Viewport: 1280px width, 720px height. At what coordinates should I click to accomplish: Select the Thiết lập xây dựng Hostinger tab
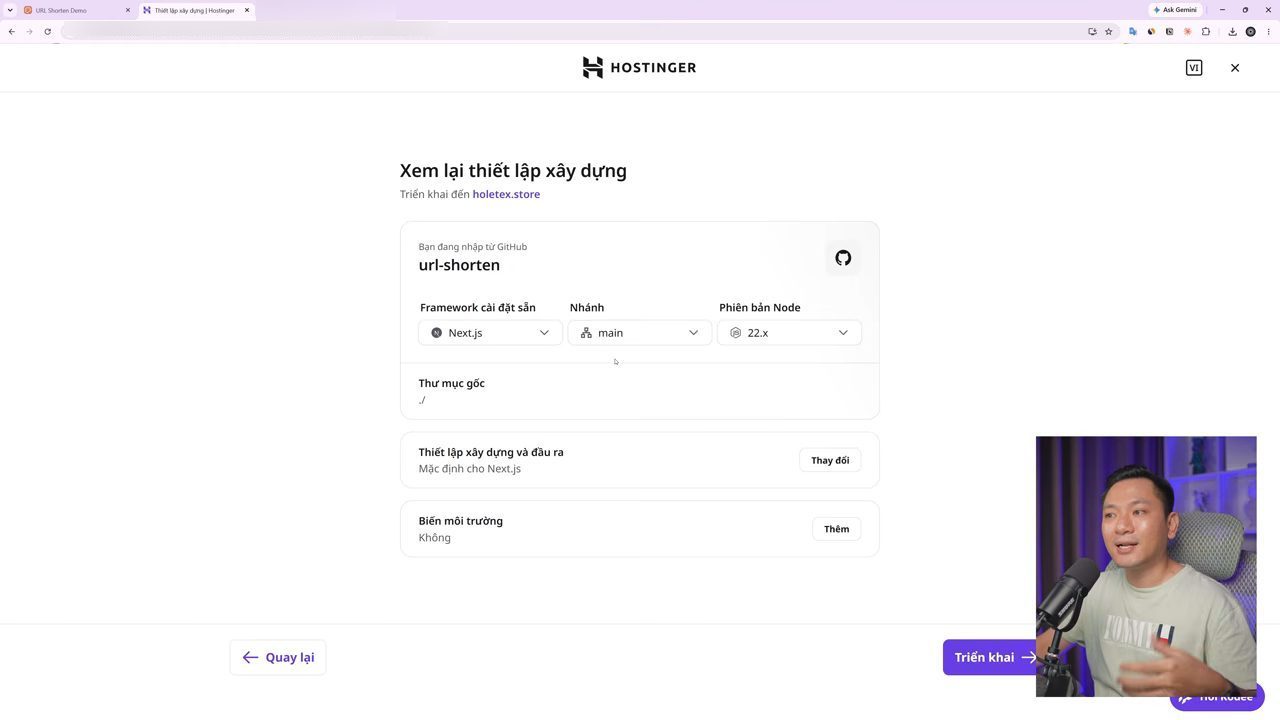[196, 10]
